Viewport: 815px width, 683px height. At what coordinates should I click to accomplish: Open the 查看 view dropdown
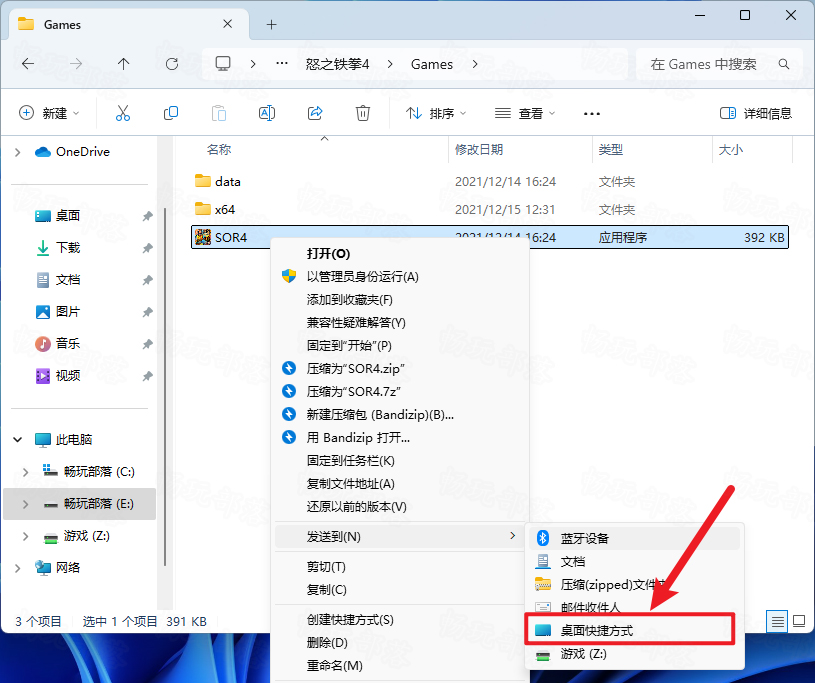(x=525, y=113)
